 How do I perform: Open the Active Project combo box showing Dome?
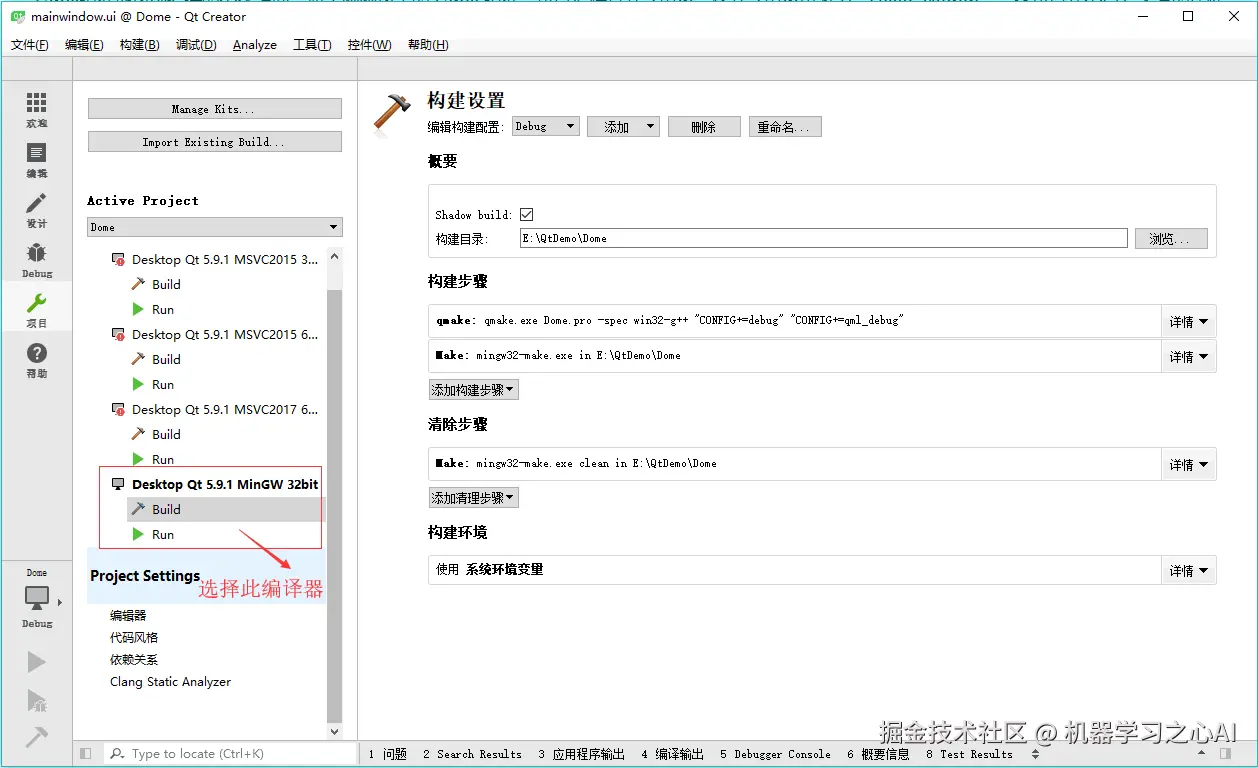214,227
